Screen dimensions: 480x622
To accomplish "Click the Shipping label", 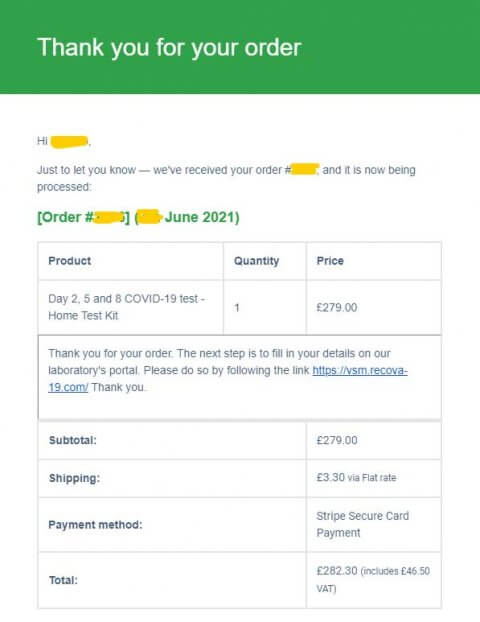I will [x=74, y=478].
